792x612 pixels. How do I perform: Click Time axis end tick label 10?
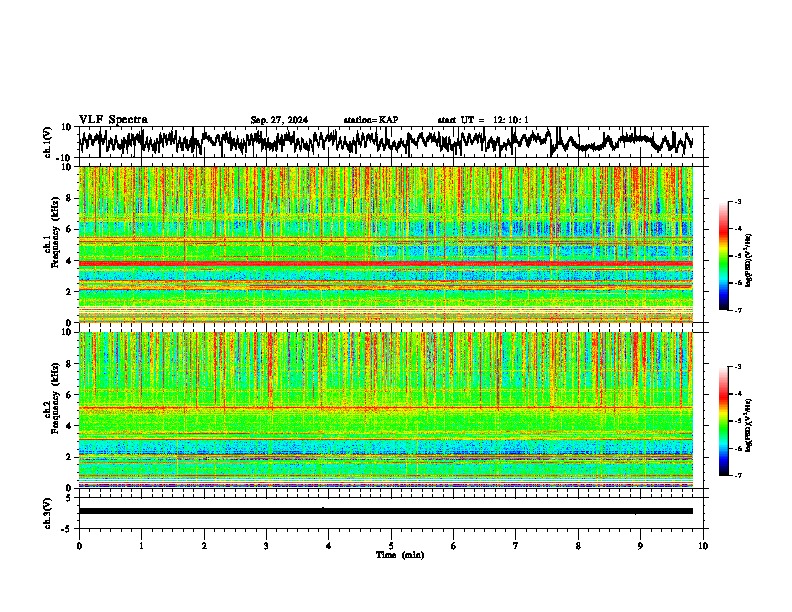(703, 546)
